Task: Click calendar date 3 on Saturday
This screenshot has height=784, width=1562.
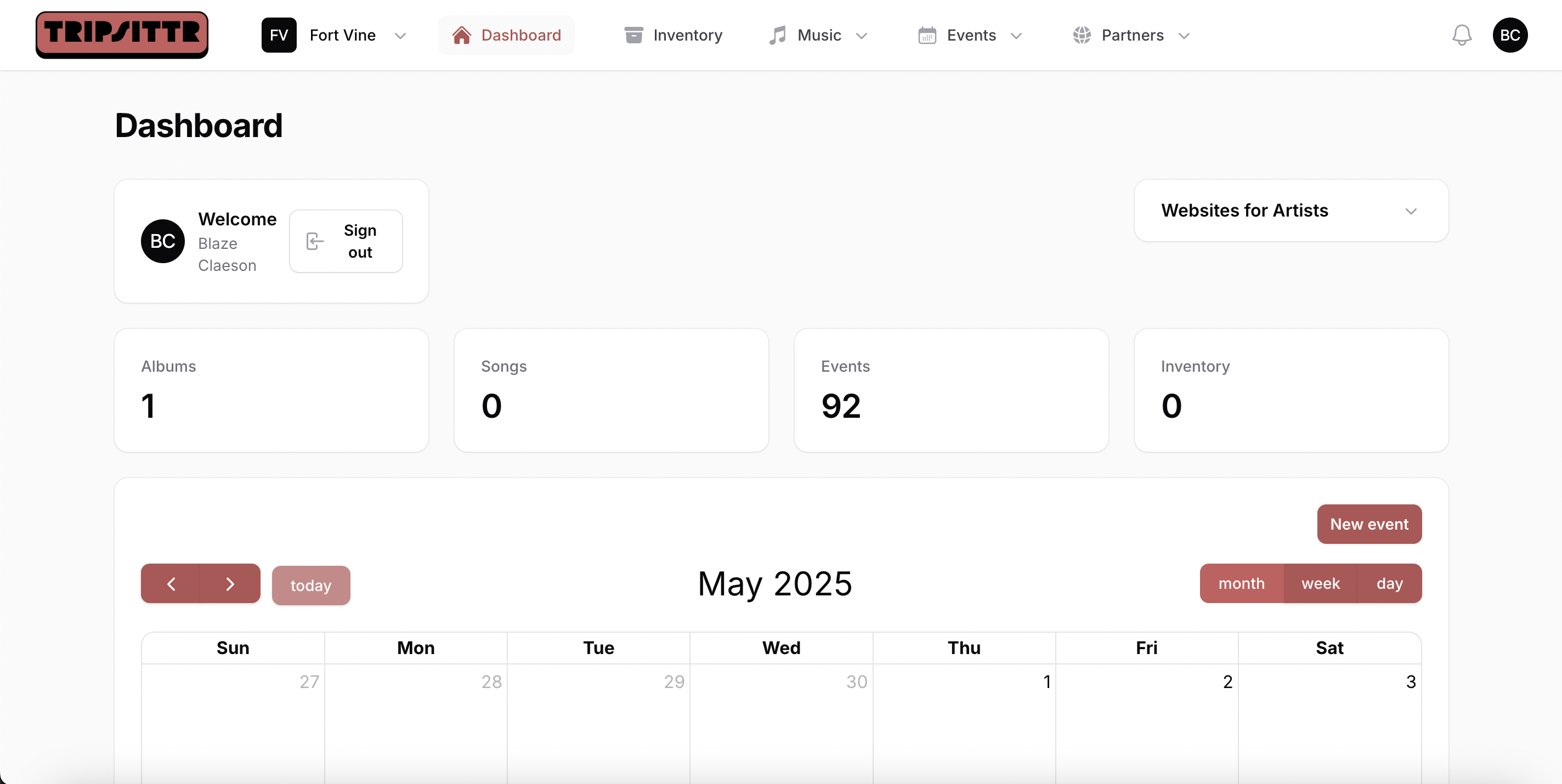Action: [1411, 681]
